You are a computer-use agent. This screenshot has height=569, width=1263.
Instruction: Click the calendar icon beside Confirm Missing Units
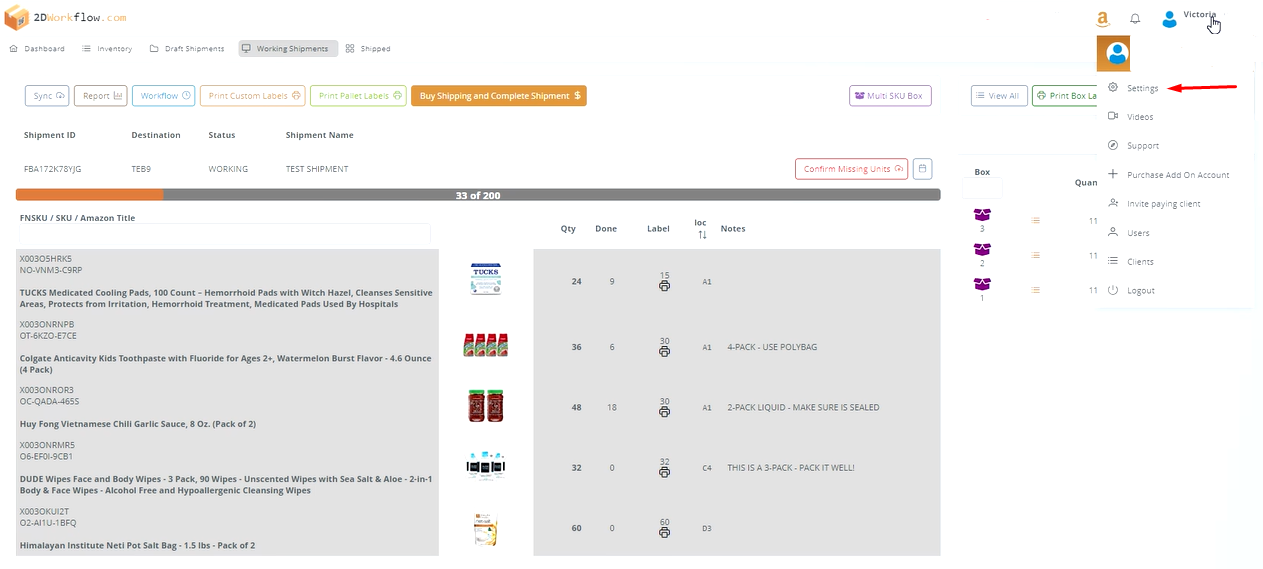point(923,169)
